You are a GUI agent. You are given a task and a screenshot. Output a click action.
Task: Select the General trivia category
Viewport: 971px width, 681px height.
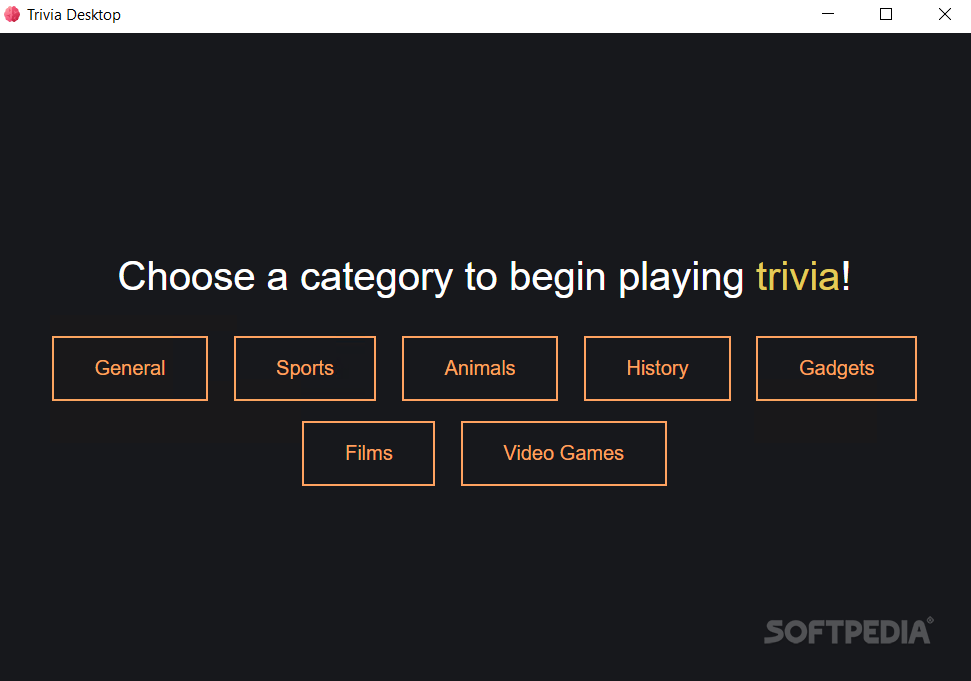pos(130,368)
